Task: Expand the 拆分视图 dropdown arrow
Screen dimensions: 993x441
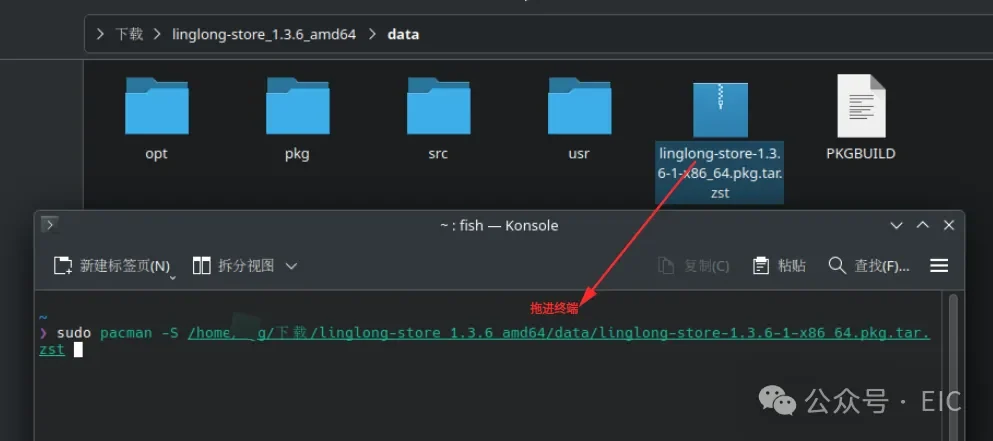Action: pyautogui.click(x=291, y=266)
